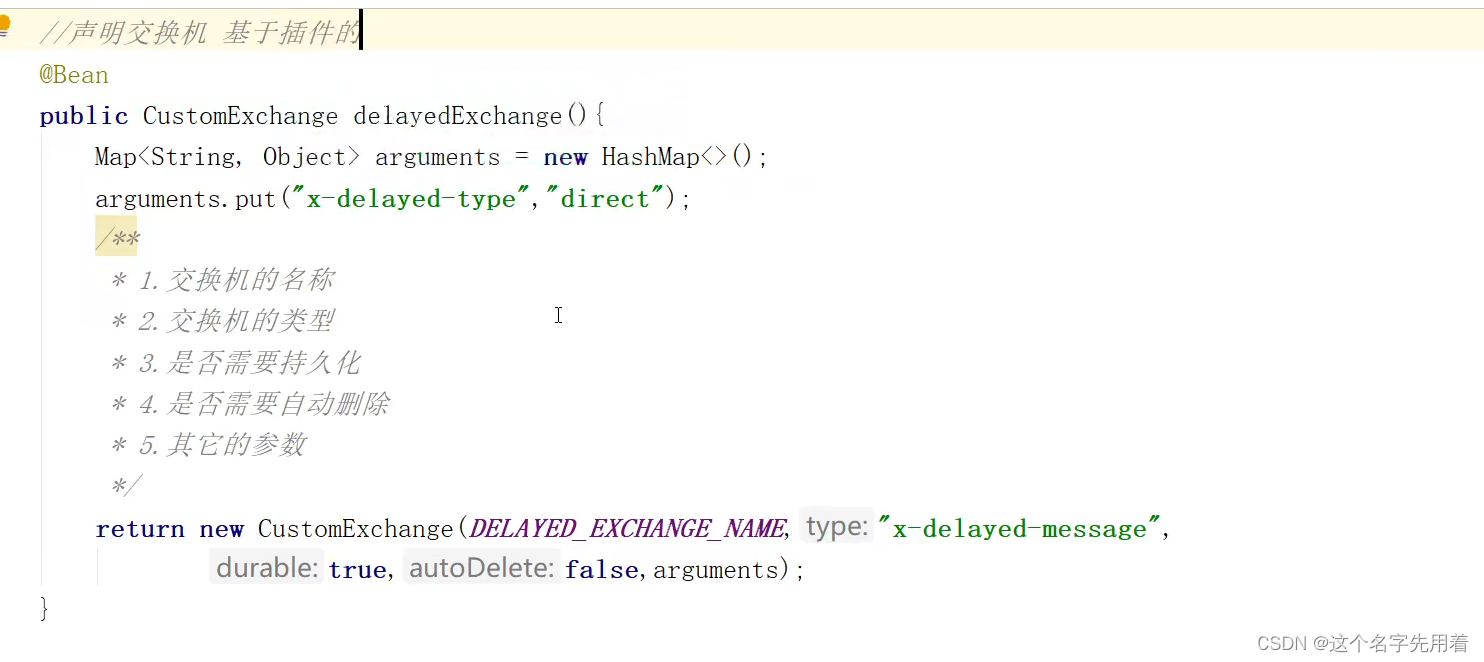Click the 'type:' parameter hint
1484x662 pixels.
[x=837, y=527]
